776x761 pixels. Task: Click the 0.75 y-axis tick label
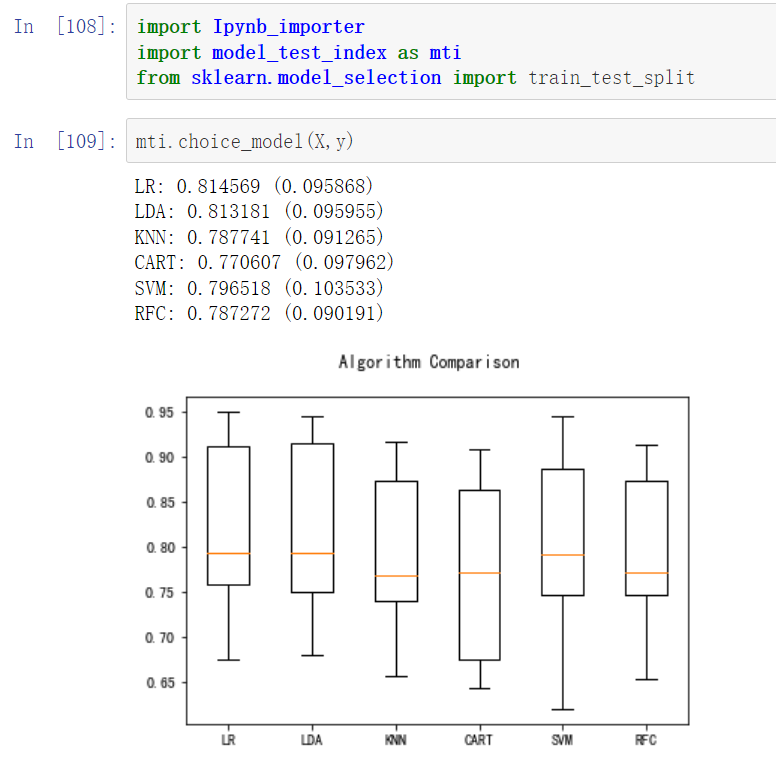[x=160, y=593]
